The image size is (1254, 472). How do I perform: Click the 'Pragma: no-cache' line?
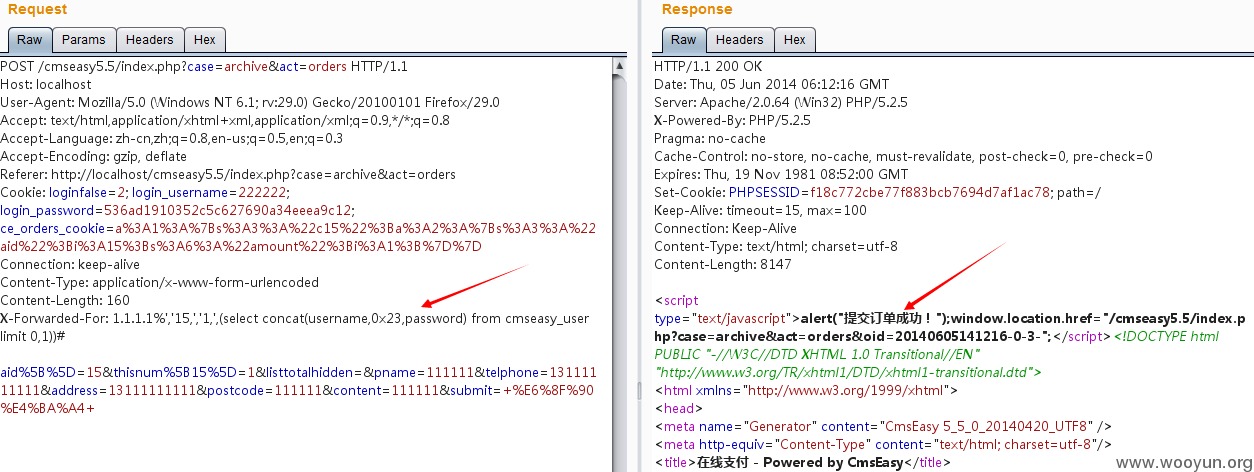coord(710,139)
